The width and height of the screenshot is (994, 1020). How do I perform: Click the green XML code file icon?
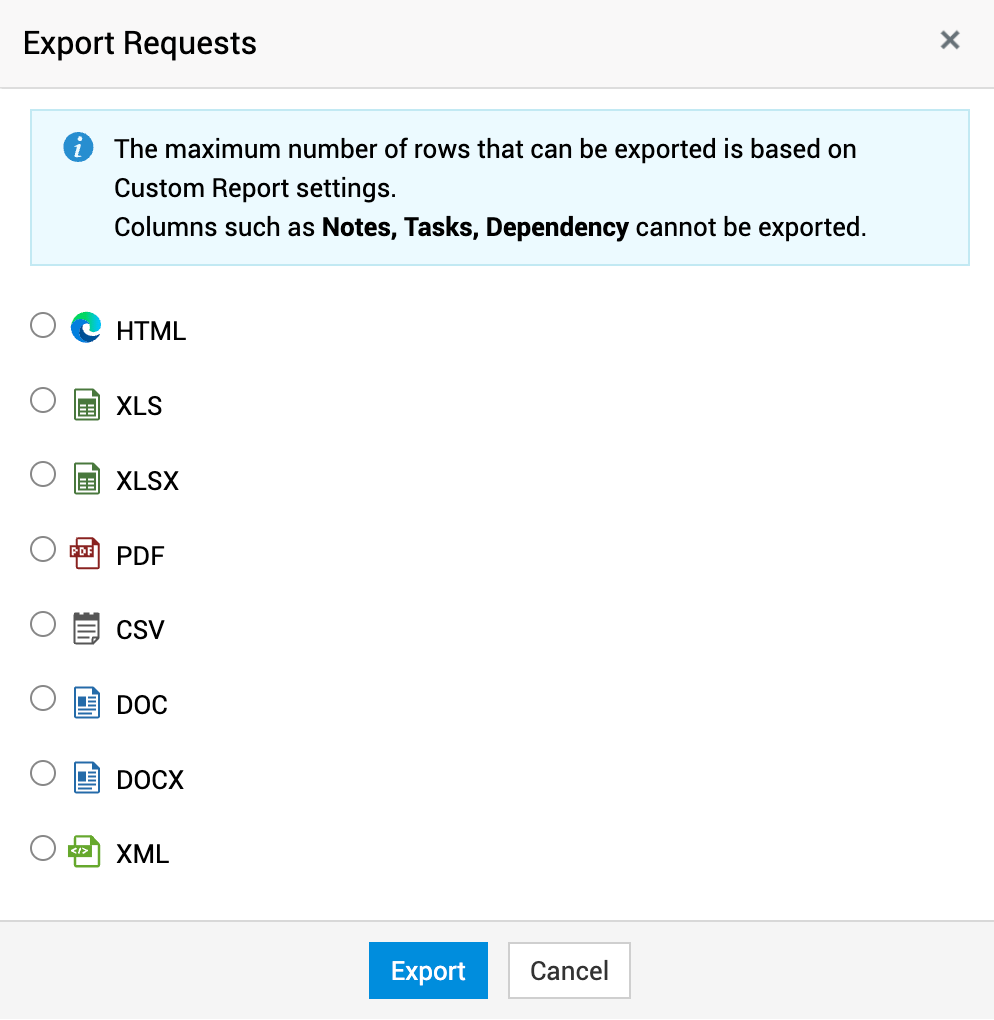coord(86,852)
